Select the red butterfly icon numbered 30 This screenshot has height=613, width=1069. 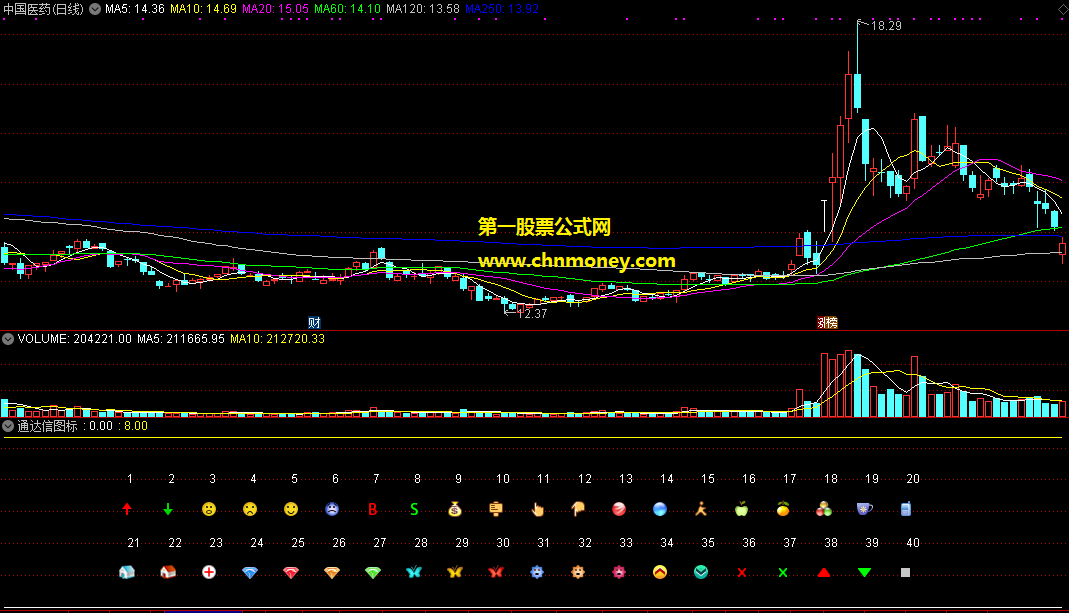pyautogui.click(x=496, y=572)
